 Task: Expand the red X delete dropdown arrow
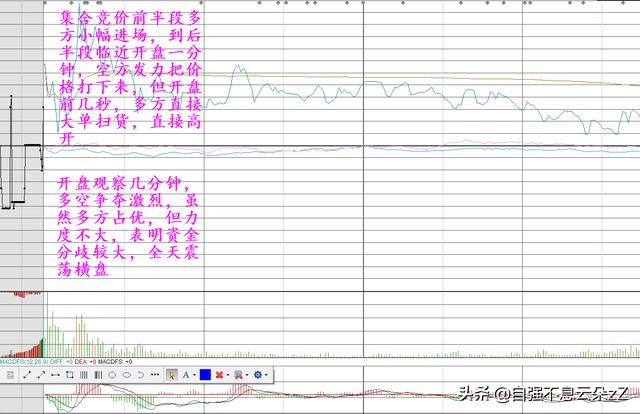click(x=227, y=376)
